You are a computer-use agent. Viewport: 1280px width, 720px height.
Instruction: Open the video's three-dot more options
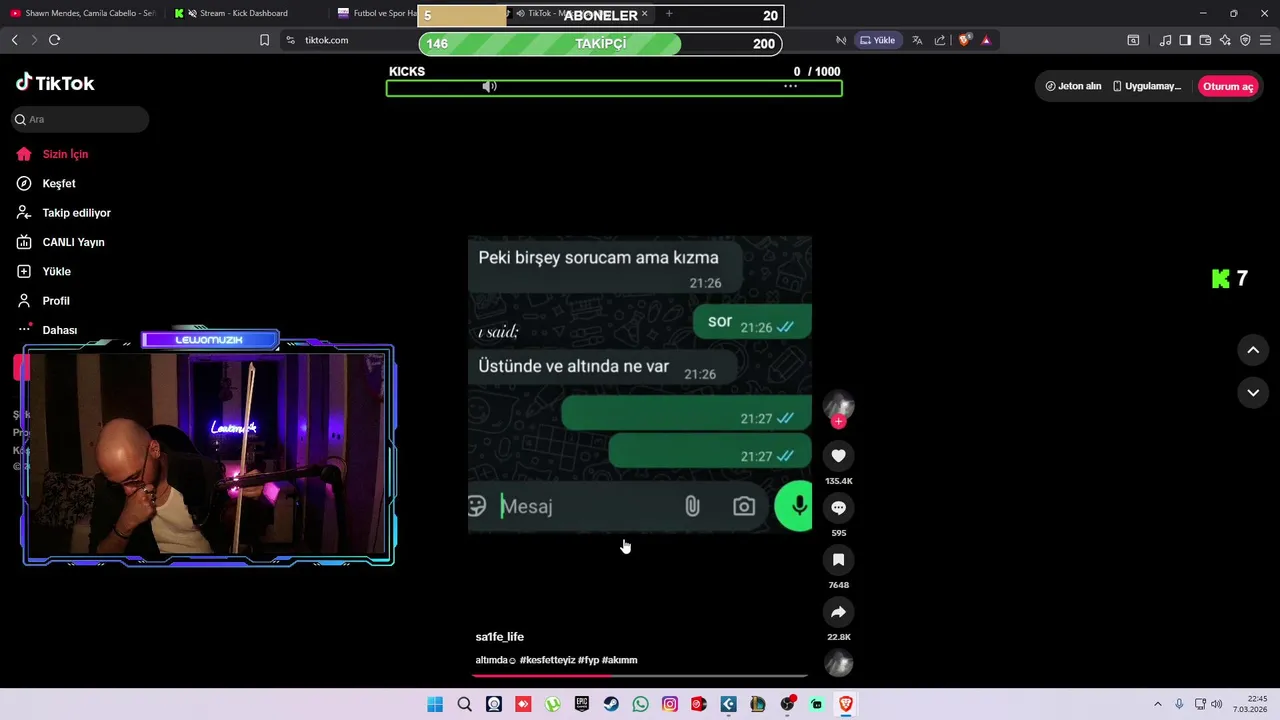tap(790, 87)
